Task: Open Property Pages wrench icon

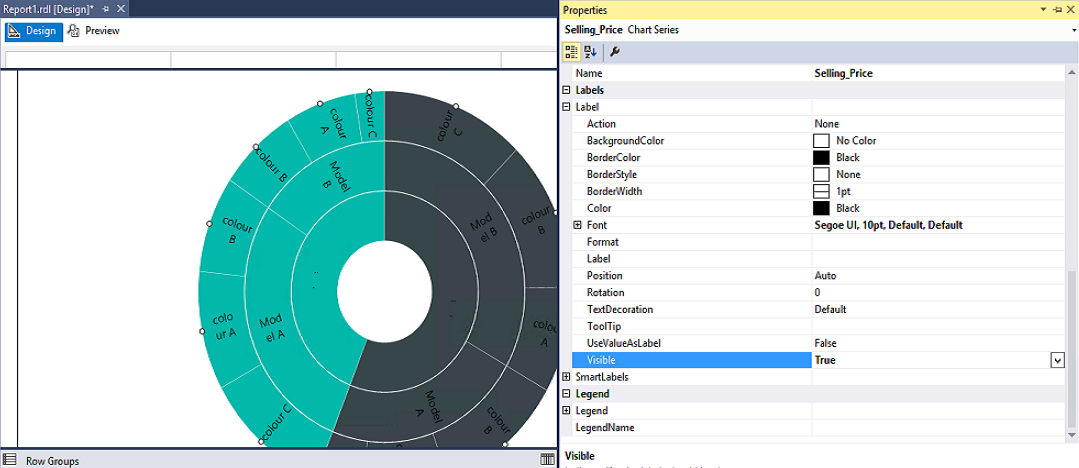Action: pos(615,51)
